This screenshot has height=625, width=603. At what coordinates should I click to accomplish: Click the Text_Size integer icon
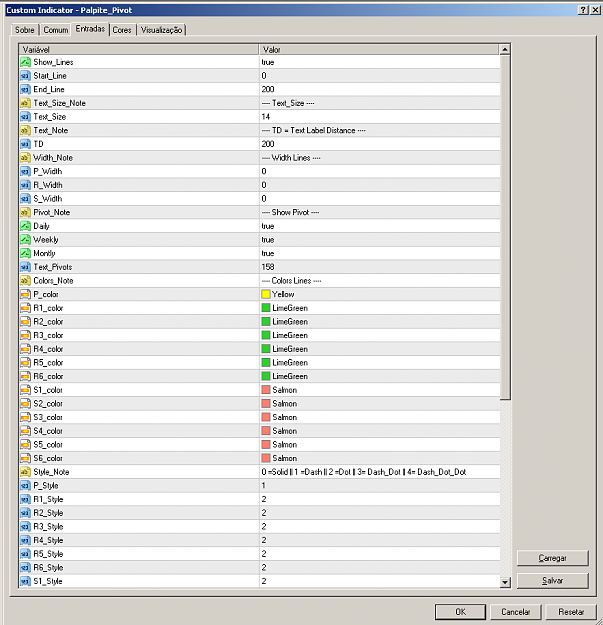pos(26,117)
